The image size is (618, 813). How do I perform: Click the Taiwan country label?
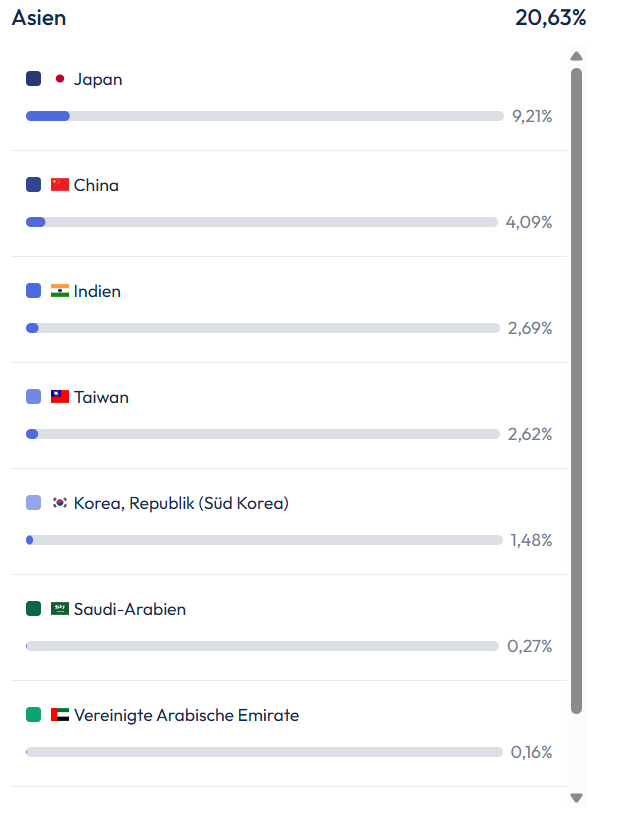coord(101,397)
